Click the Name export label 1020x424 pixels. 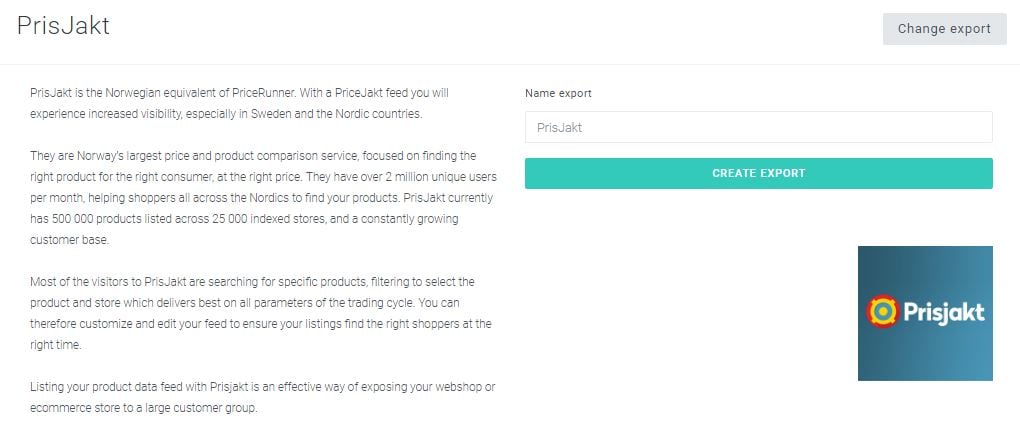click(x=558, y=93)
